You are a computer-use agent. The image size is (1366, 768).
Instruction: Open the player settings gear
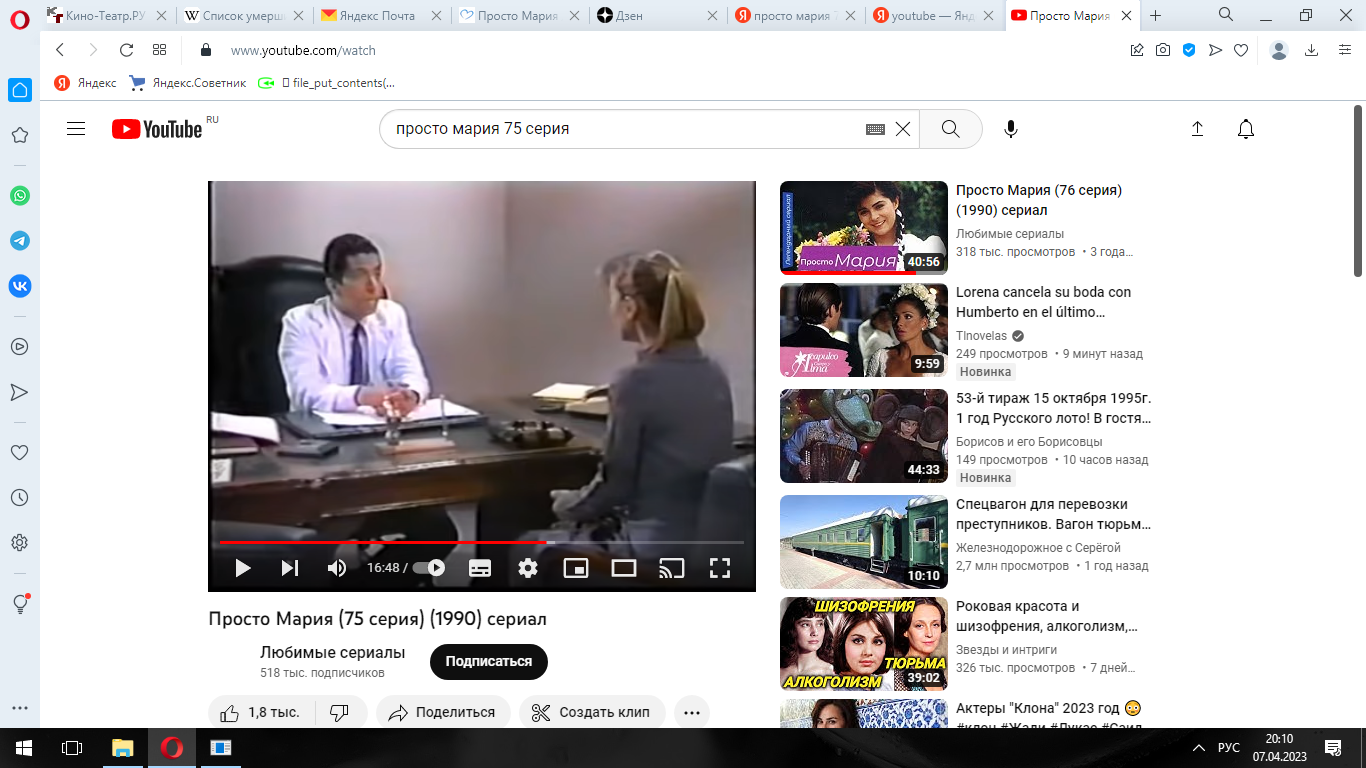click(528, 568)
